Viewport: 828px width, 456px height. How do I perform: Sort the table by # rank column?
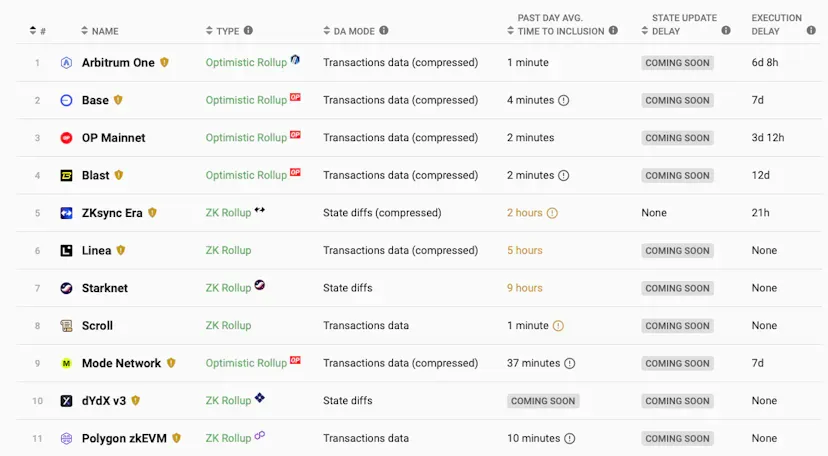(x=38, y=31)
